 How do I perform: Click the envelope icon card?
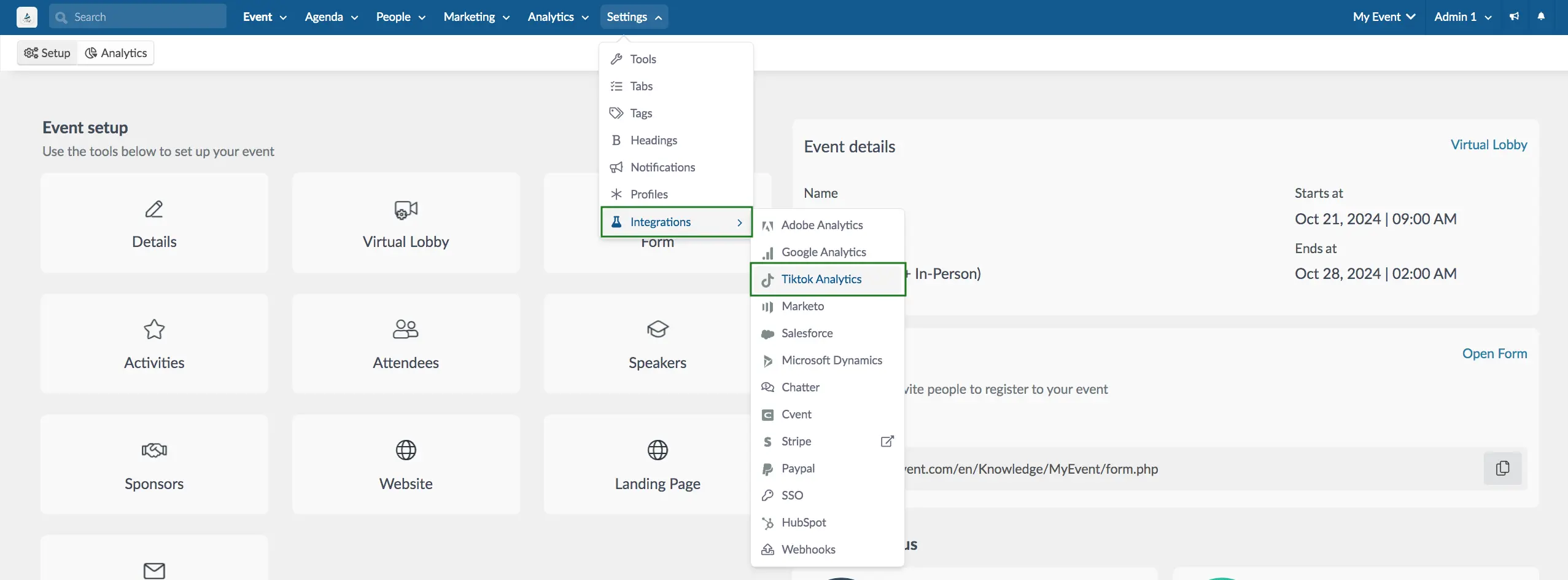pyautogui.click(x=154, y=557)
